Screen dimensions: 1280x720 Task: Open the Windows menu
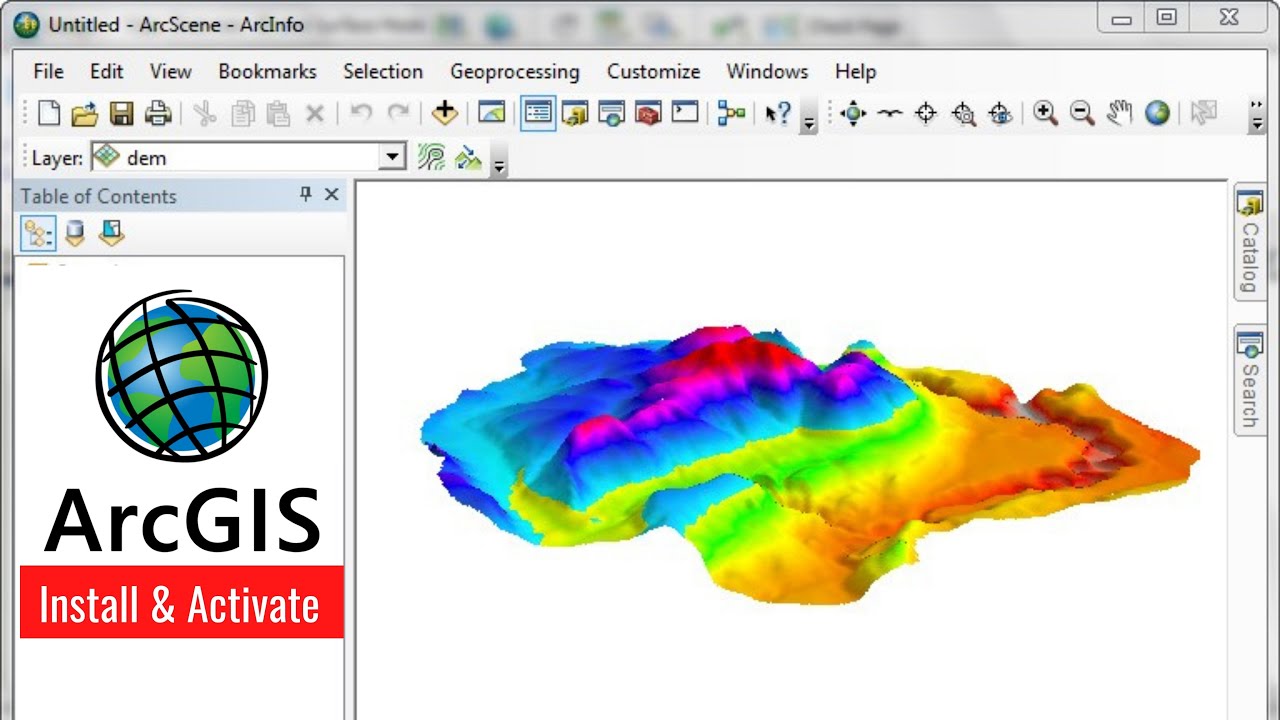pyautogui.click(x=767, y=72)
